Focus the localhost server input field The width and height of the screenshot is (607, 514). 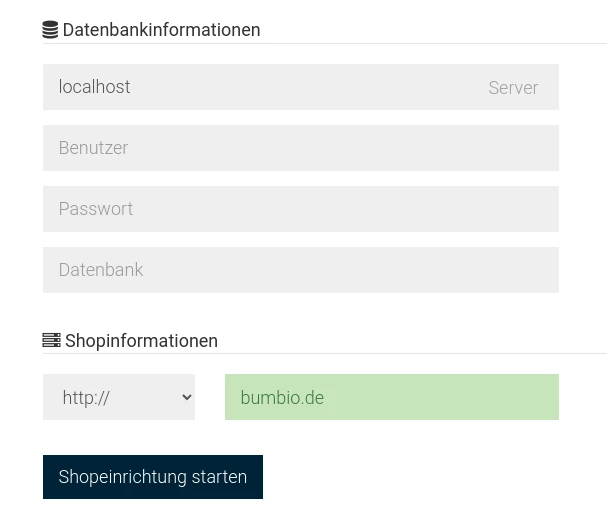(301, 87)
